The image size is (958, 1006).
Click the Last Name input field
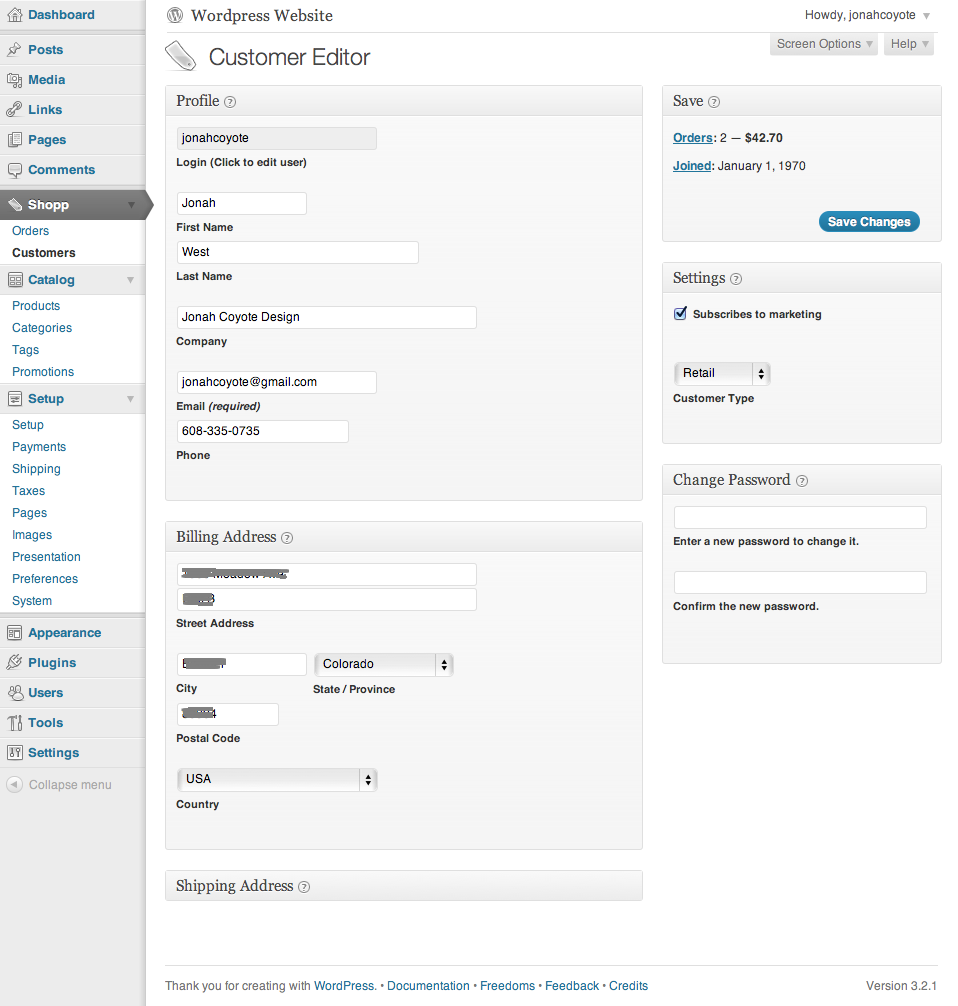coord(298,252)
